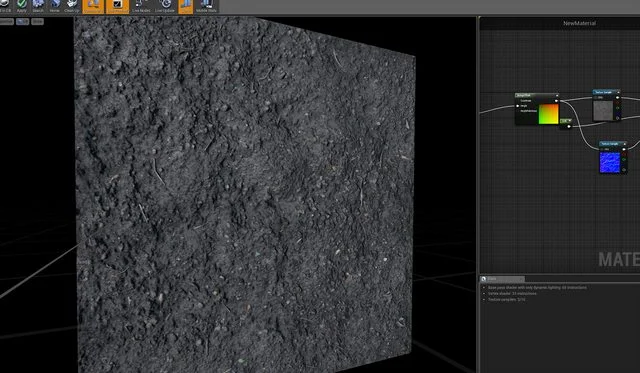This screenshot has height=373, width=640.
Task: Click the lower Texture Sample green output pin
Action: point(624,160)
